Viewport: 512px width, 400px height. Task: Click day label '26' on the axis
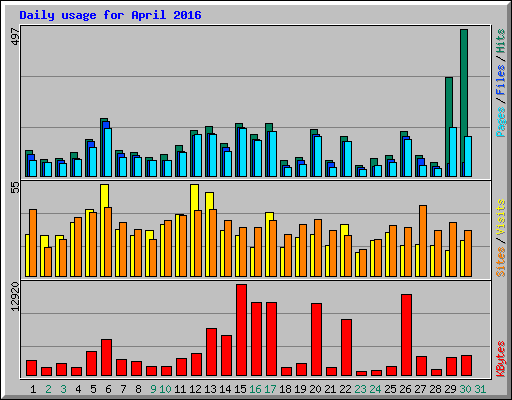(x=405, y=389)
